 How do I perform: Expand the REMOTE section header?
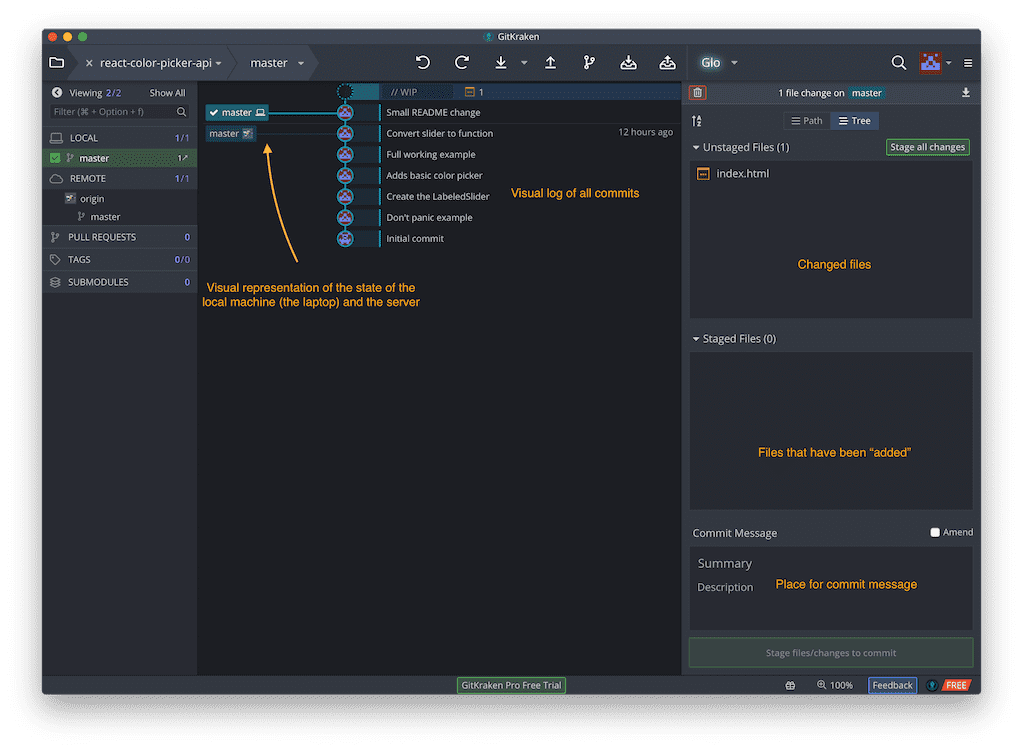click(x=119, y=178)
